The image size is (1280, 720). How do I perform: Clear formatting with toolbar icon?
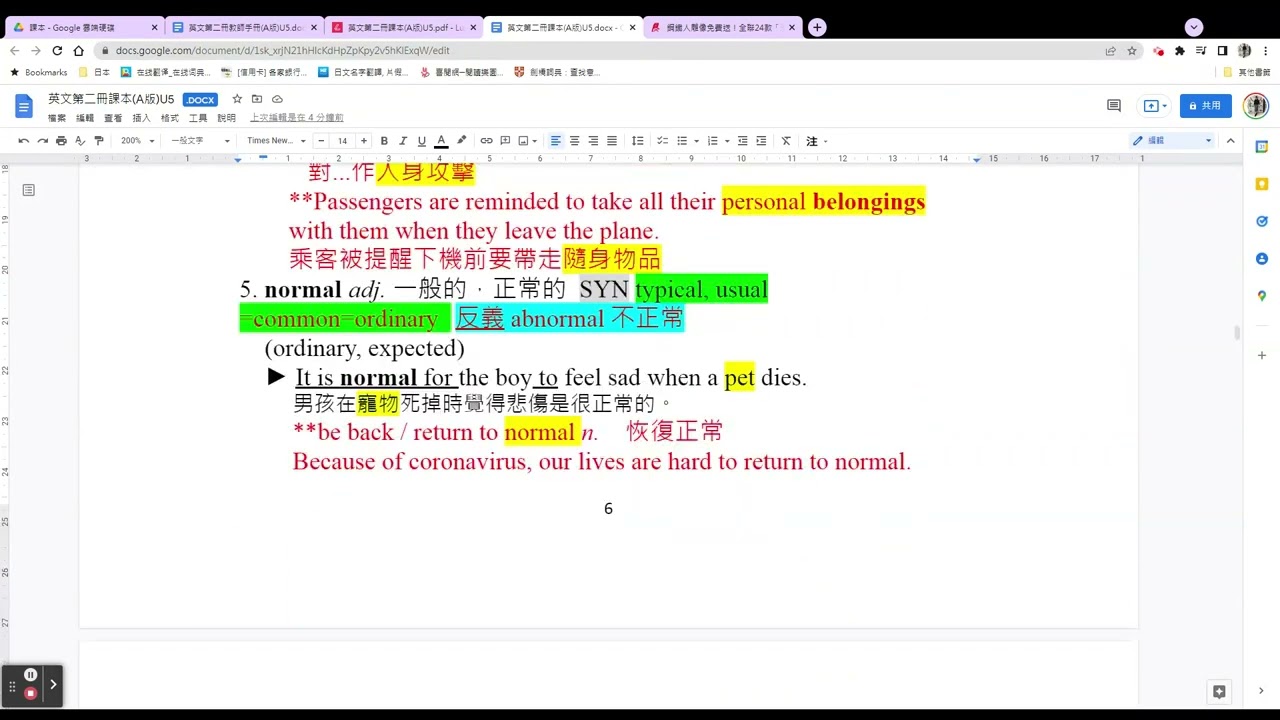(786, 141)
